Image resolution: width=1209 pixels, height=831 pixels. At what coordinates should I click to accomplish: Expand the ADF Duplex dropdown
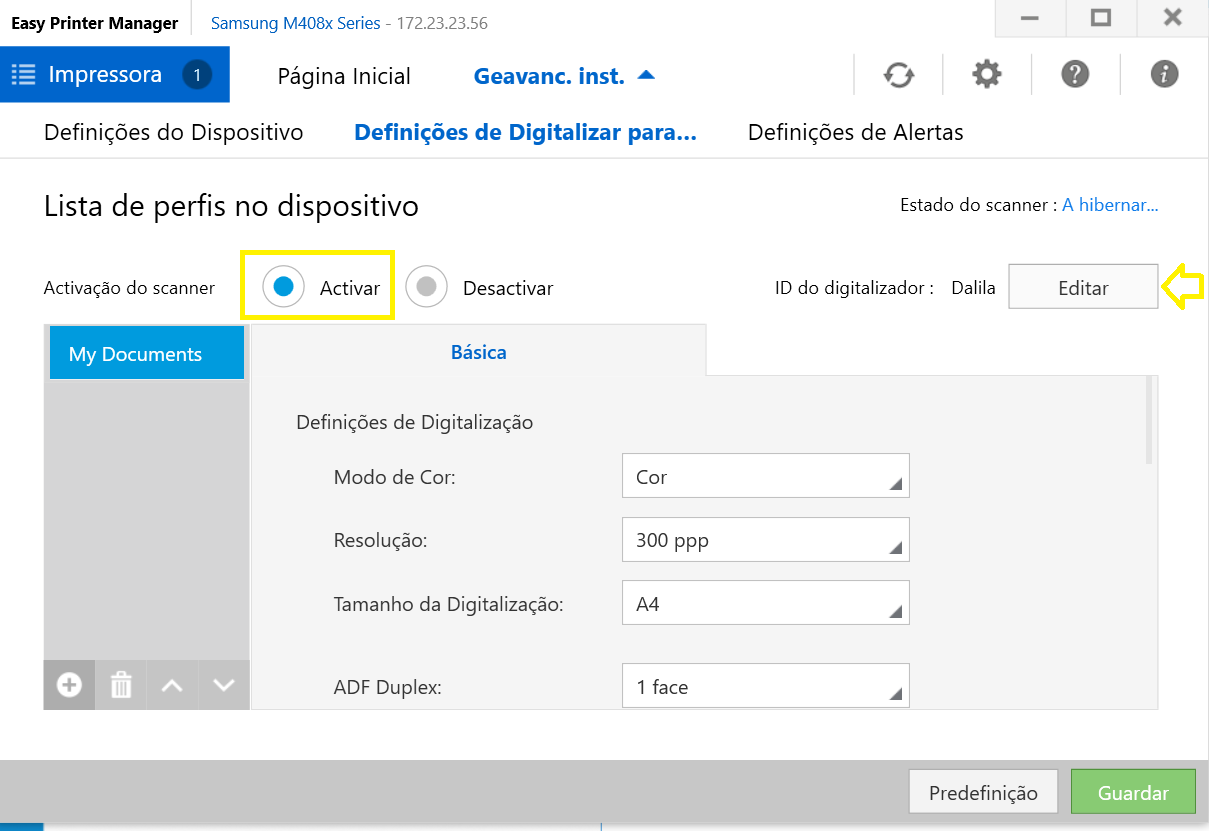coord(765,686)
